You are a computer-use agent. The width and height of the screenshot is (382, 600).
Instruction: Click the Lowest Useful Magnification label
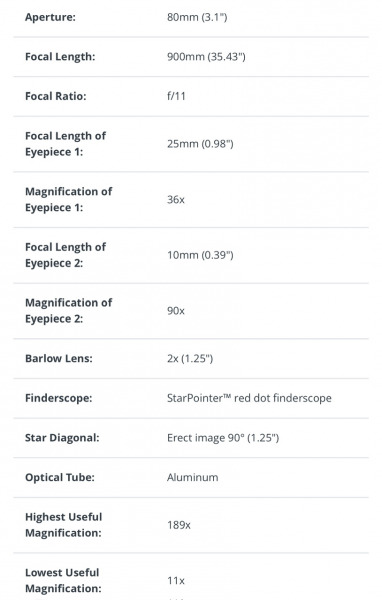coord(63,580)
